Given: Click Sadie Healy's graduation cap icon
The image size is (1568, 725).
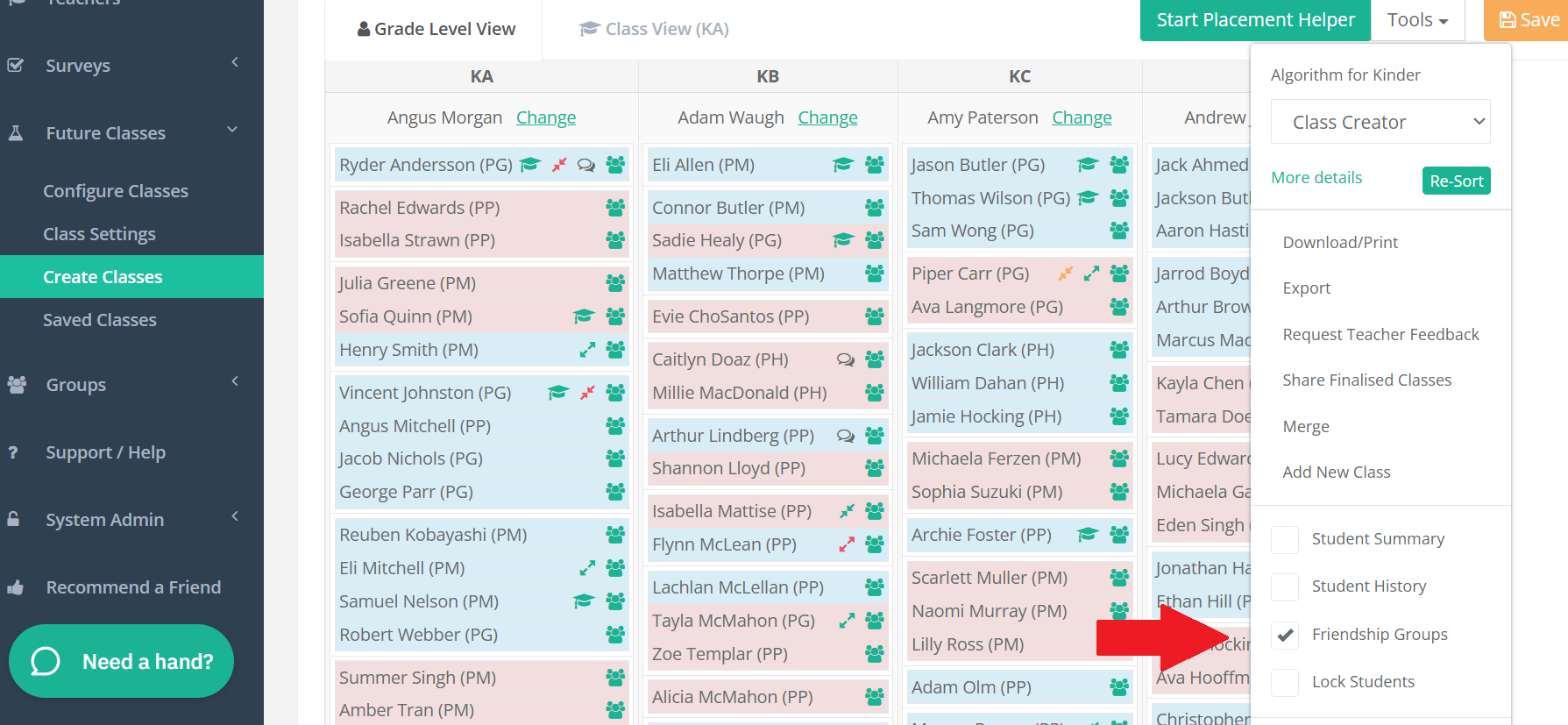Looking at the screenshot, I should [x=843, y=240].
